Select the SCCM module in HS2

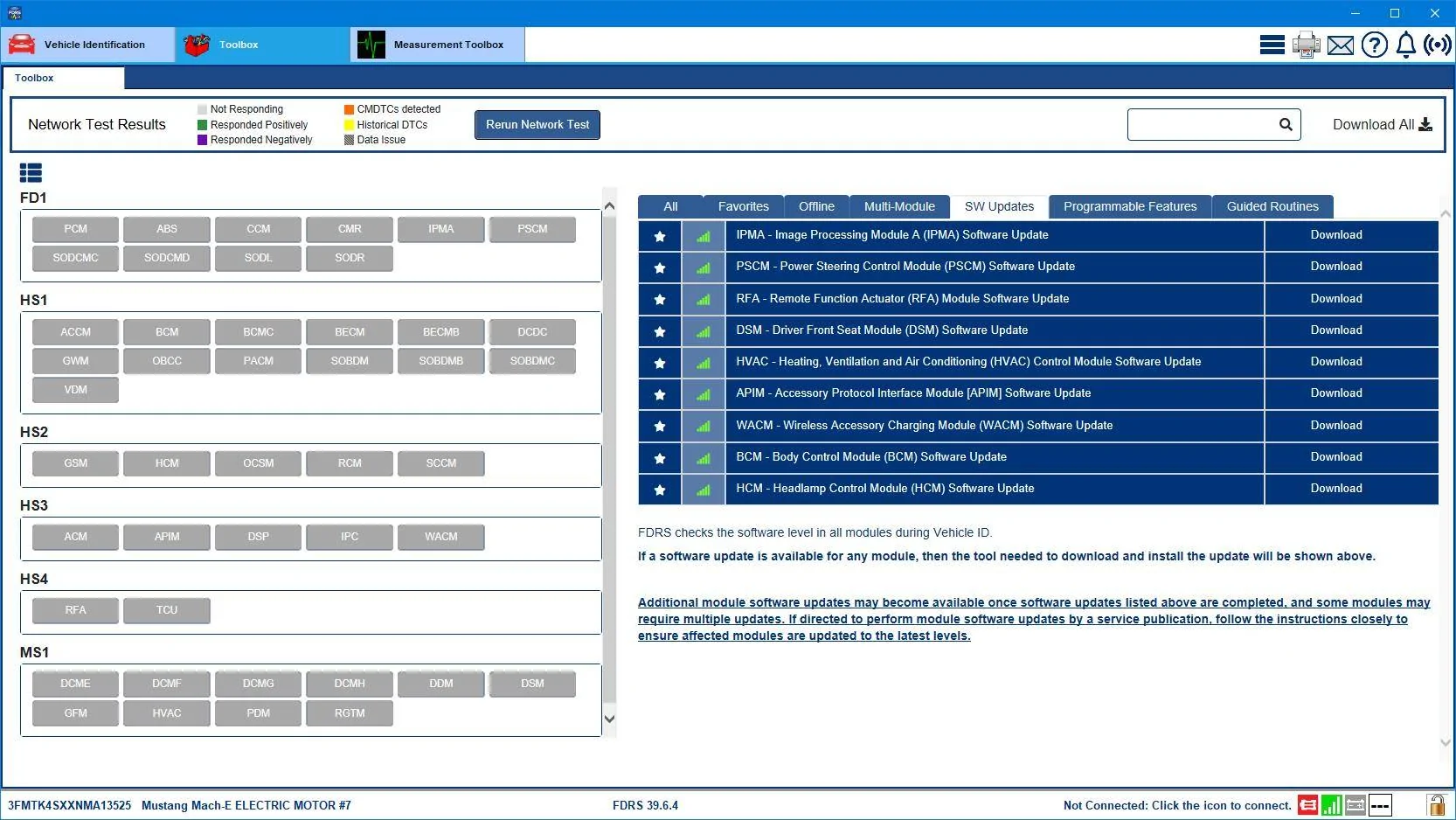441,463
